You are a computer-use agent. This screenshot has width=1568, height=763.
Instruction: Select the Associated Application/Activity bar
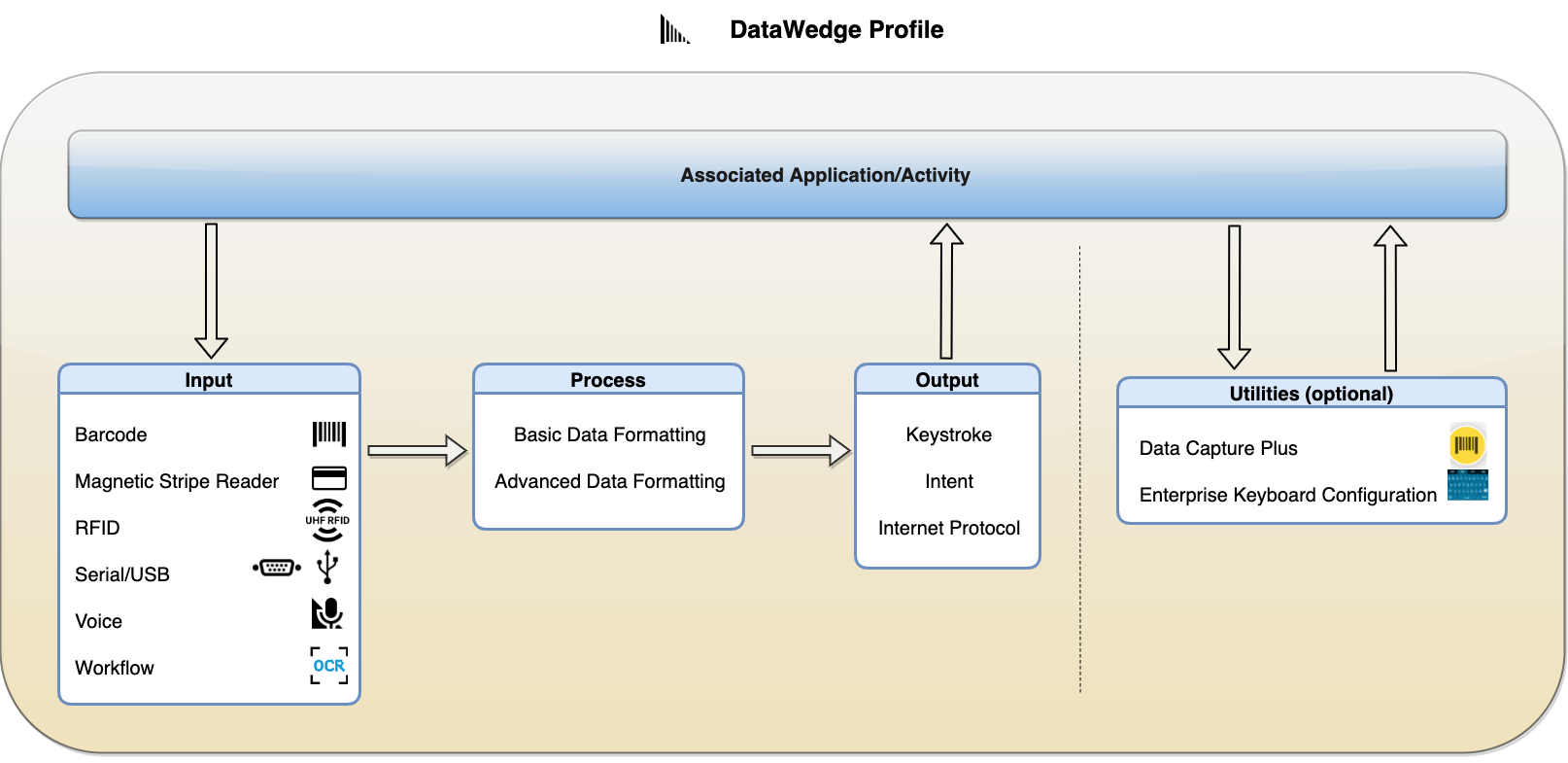coord(788,175)
